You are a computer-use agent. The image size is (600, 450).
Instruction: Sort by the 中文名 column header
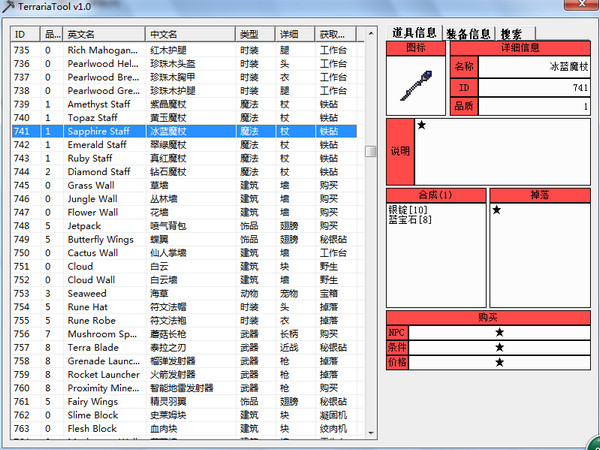point(191,34)
